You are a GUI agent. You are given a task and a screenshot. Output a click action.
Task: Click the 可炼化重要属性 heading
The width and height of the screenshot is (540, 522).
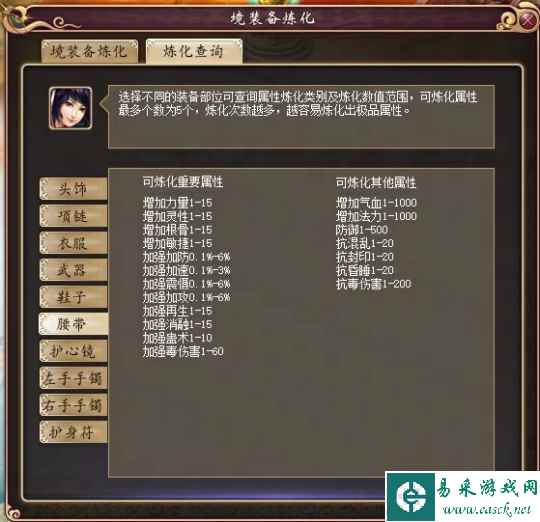(183, 182)
